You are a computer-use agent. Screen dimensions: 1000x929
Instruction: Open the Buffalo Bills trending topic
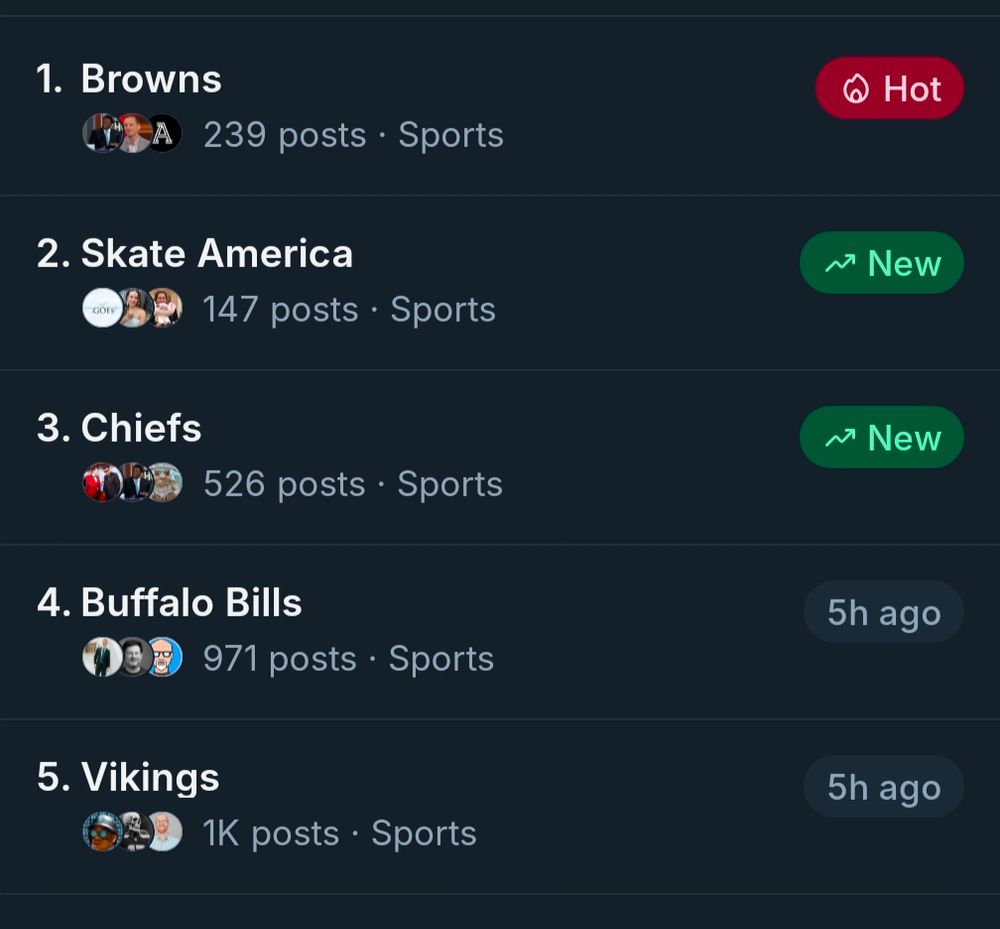click(191, 603)
